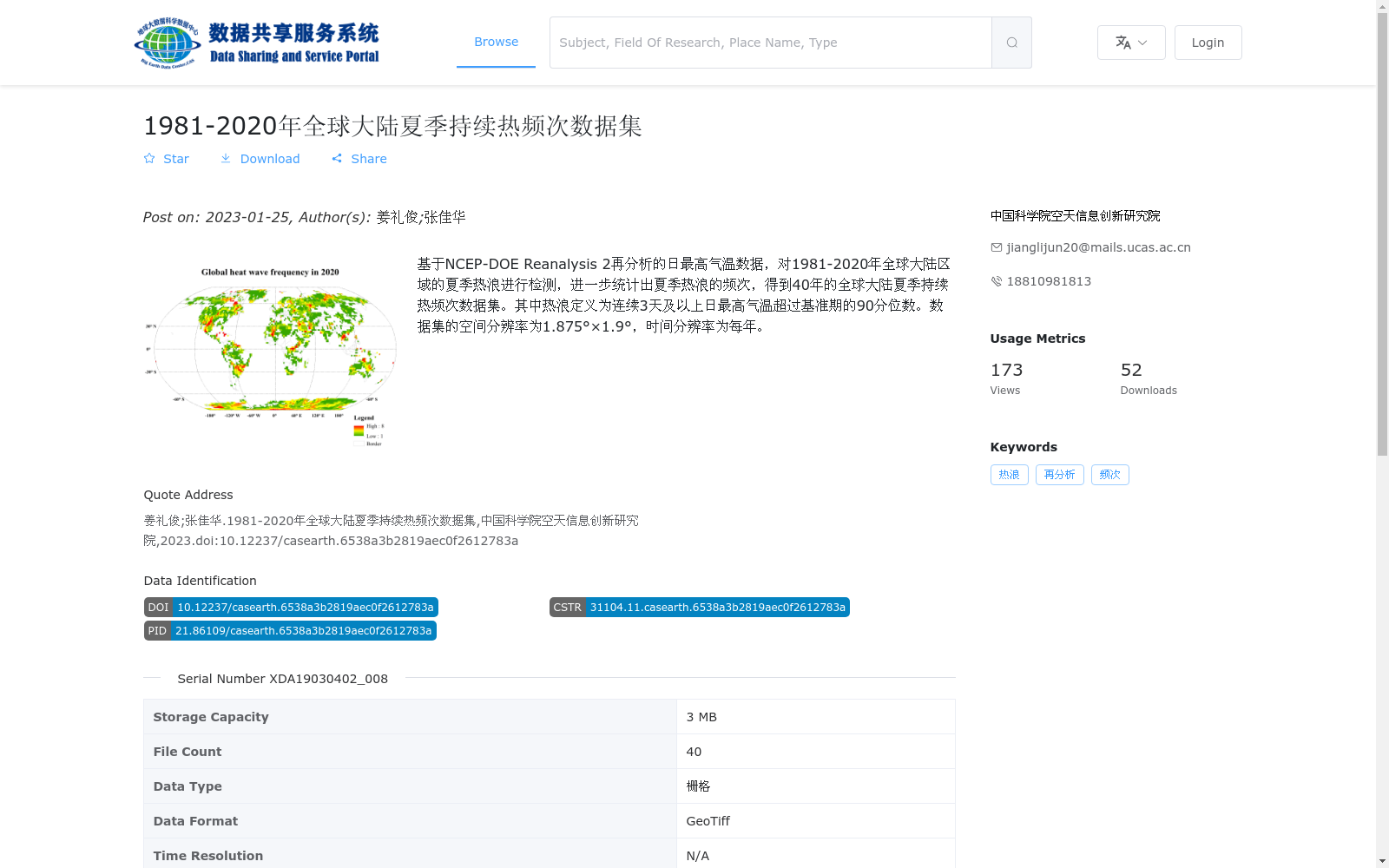Viewport: 1389px width, 868px height.
Task: Click email jianglijun20@mails.ucas.ac.cn
Action: [x=1098, y=247]
